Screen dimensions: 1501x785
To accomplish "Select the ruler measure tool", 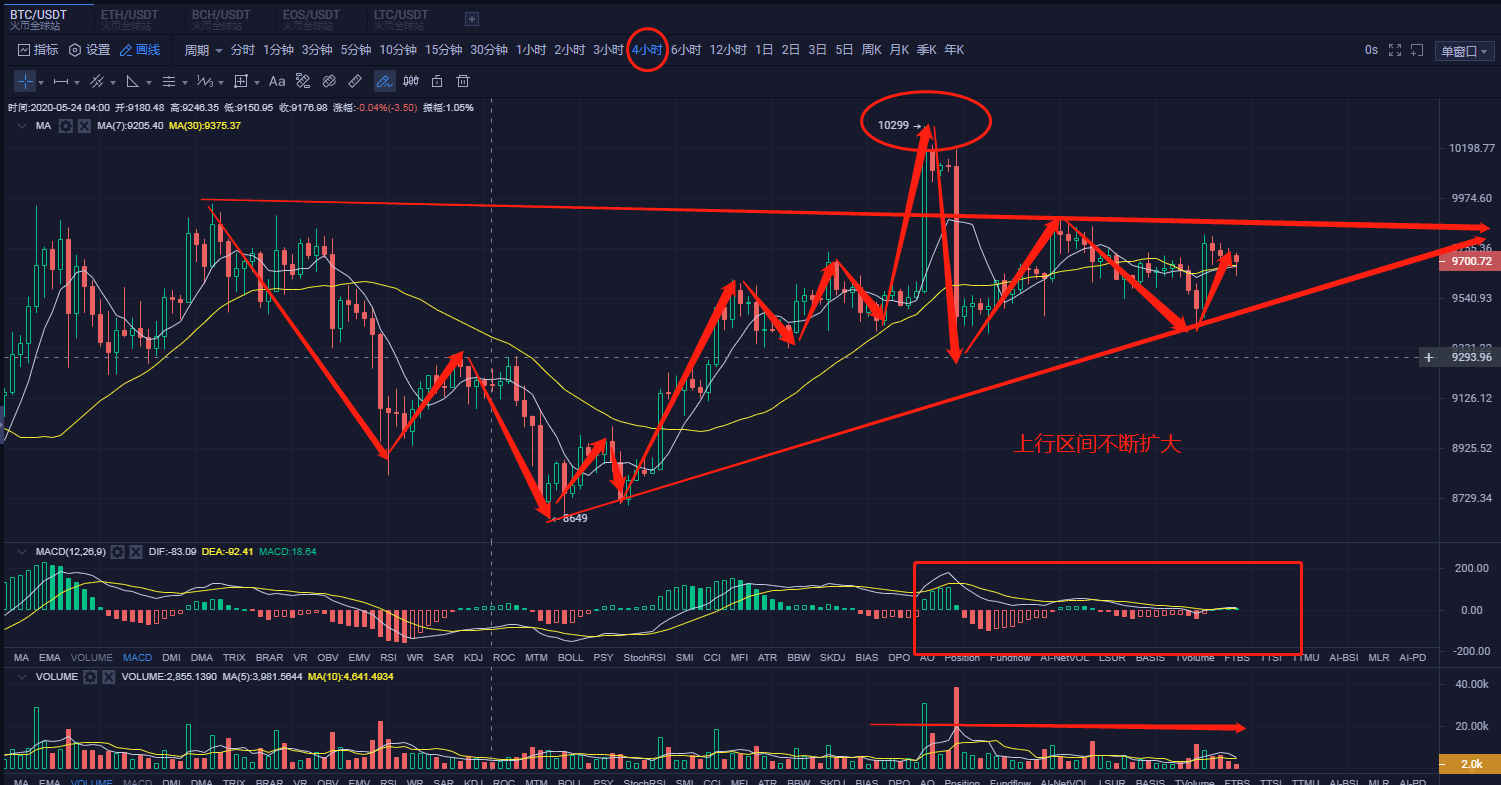I will click(x=355, y=81).
